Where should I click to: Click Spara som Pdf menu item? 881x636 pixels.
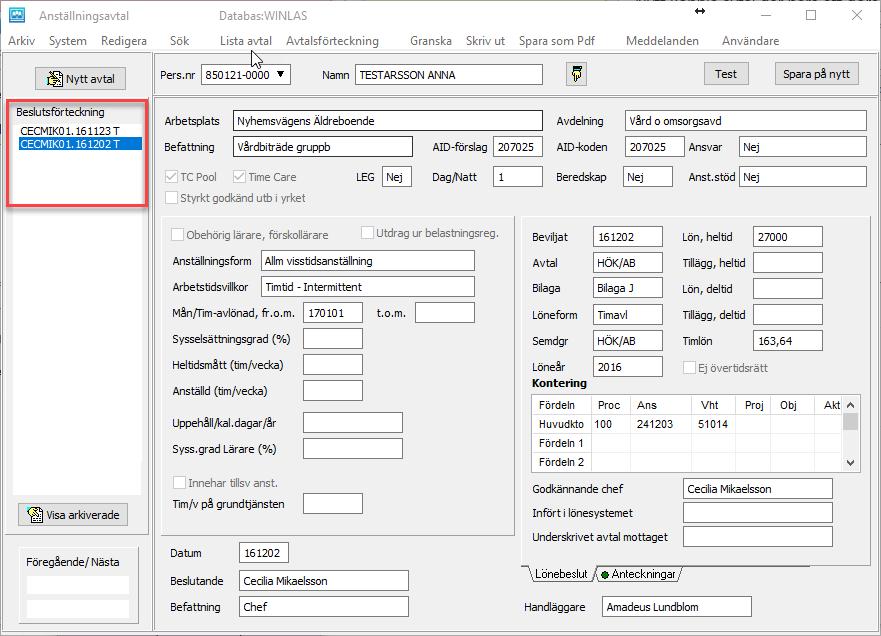(x=557, y=41)
